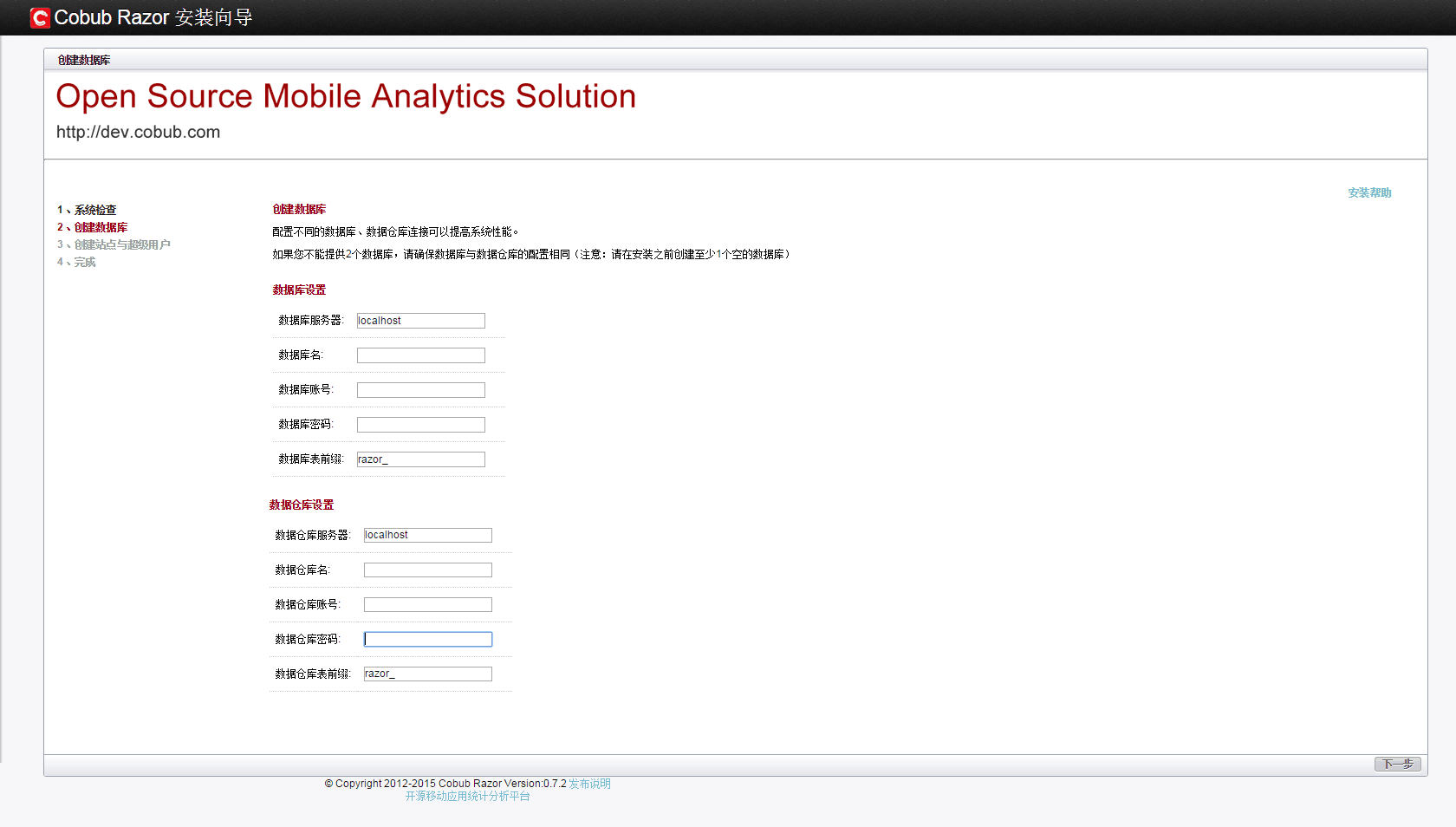
Task: Click the 数据库服务器 input field
Action: [x=421, y=321]
